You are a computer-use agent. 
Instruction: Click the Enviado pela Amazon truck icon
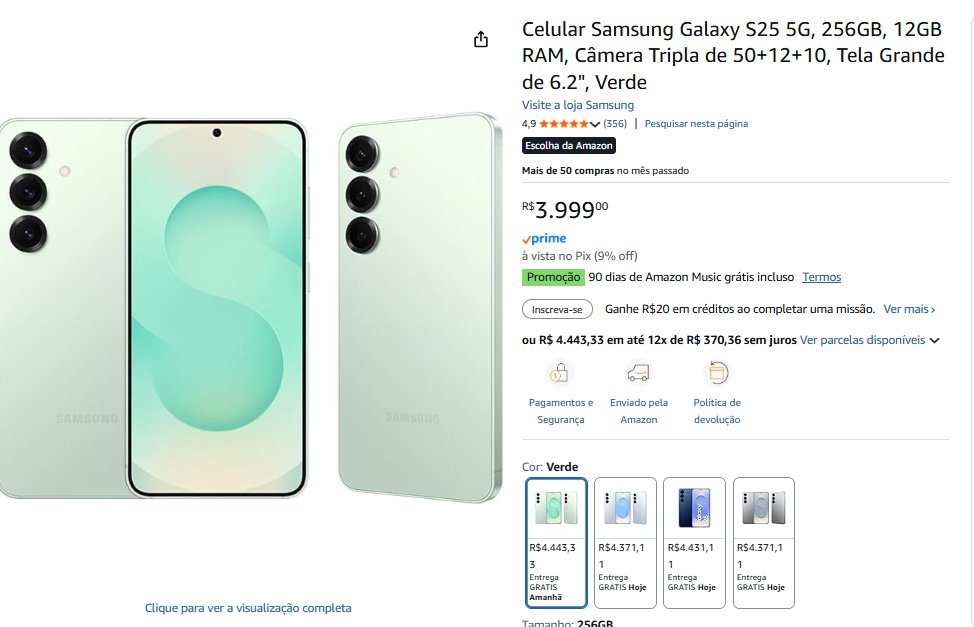(638, 374)
